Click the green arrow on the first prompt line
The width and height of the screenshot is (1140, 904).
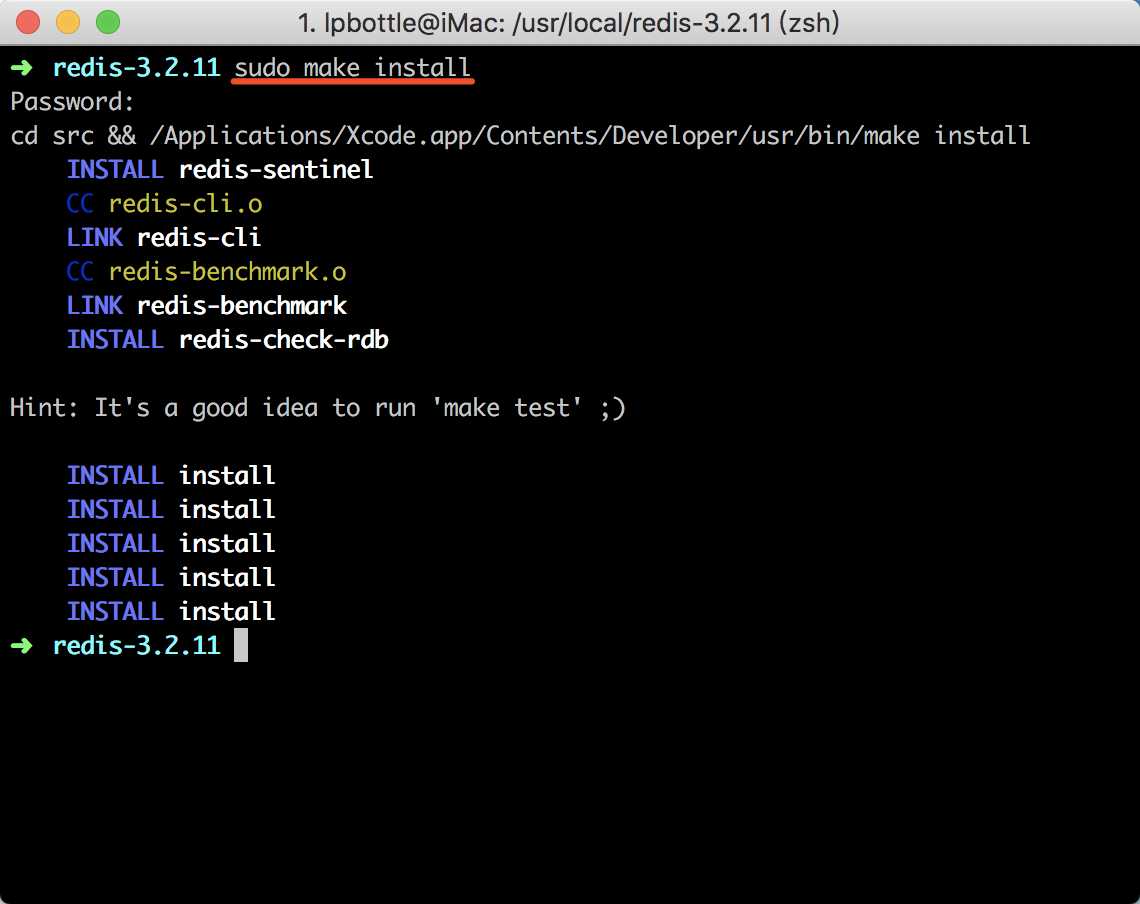(22, 68)
